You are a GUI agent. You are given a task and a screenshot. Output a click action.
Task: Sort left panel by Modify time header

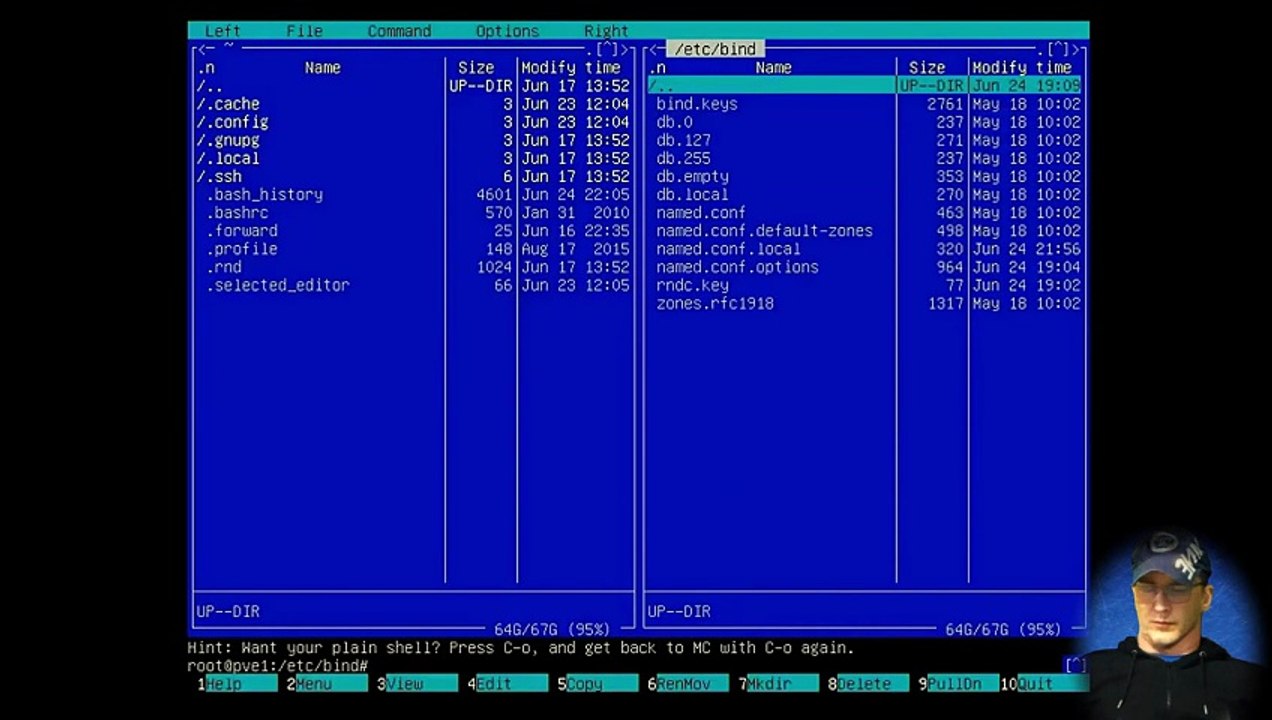[571, 68]
